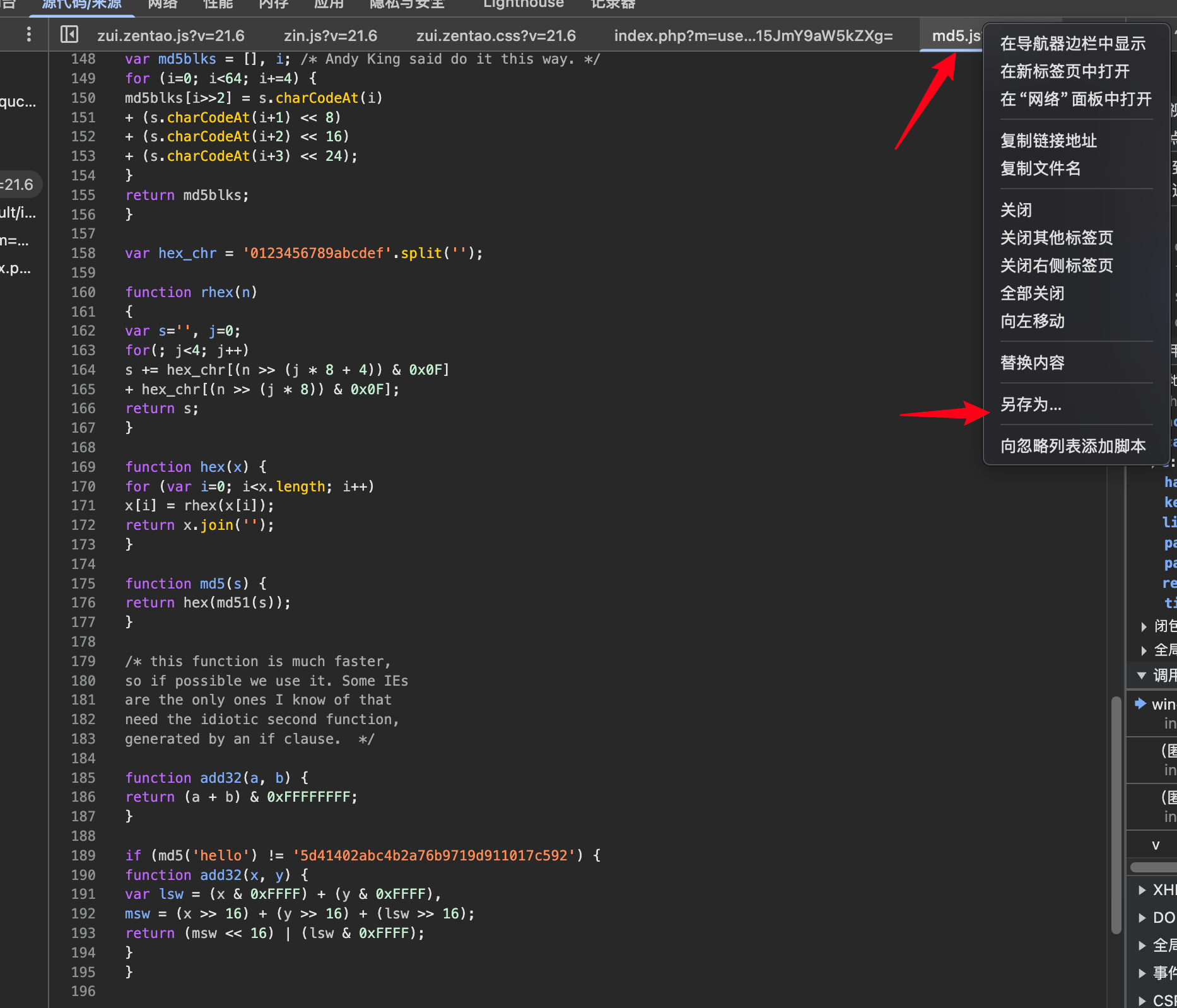Screen dimensions: 1177x1008
Task: Select 复制链接地址 in the context menu
Action: [x=1048, y=141]
